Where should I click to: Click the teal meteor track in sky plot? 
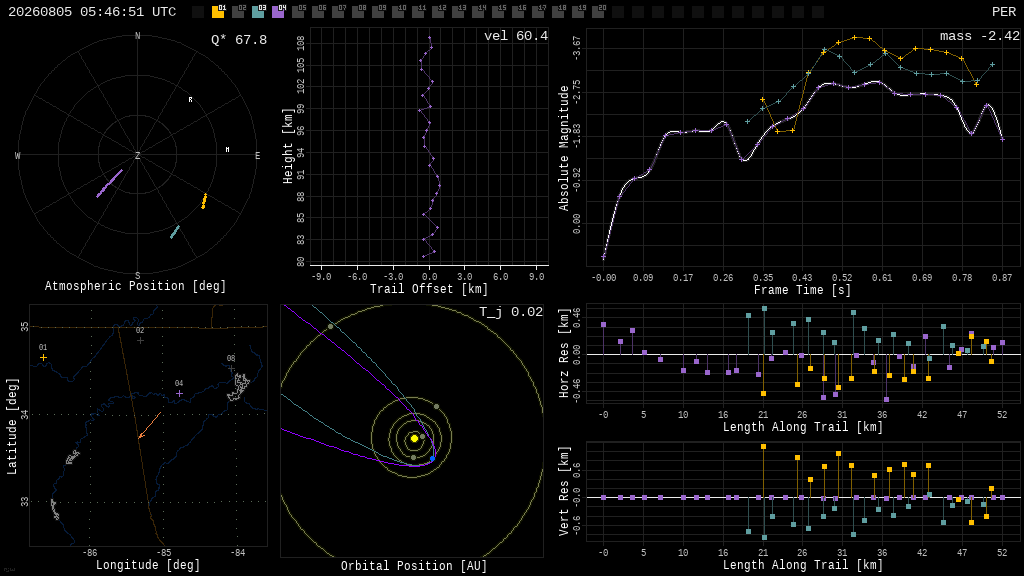(x=174, y=232)
